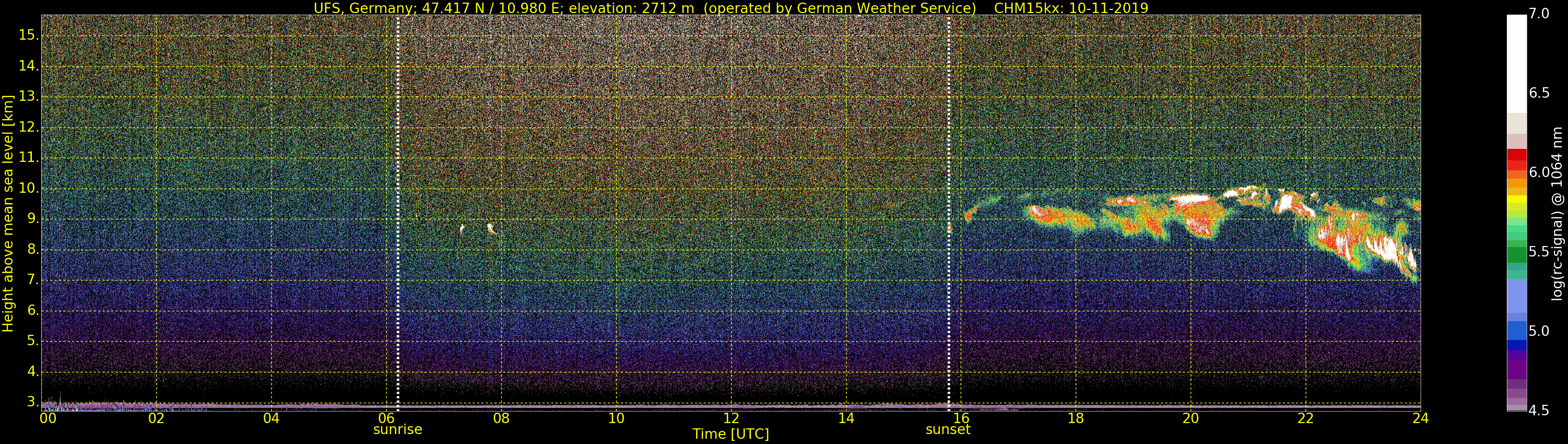Click the "Time [UTC]" axis label
This screenshot has width=1568, height=444.
pyautogui.click(x=731, y=434)
